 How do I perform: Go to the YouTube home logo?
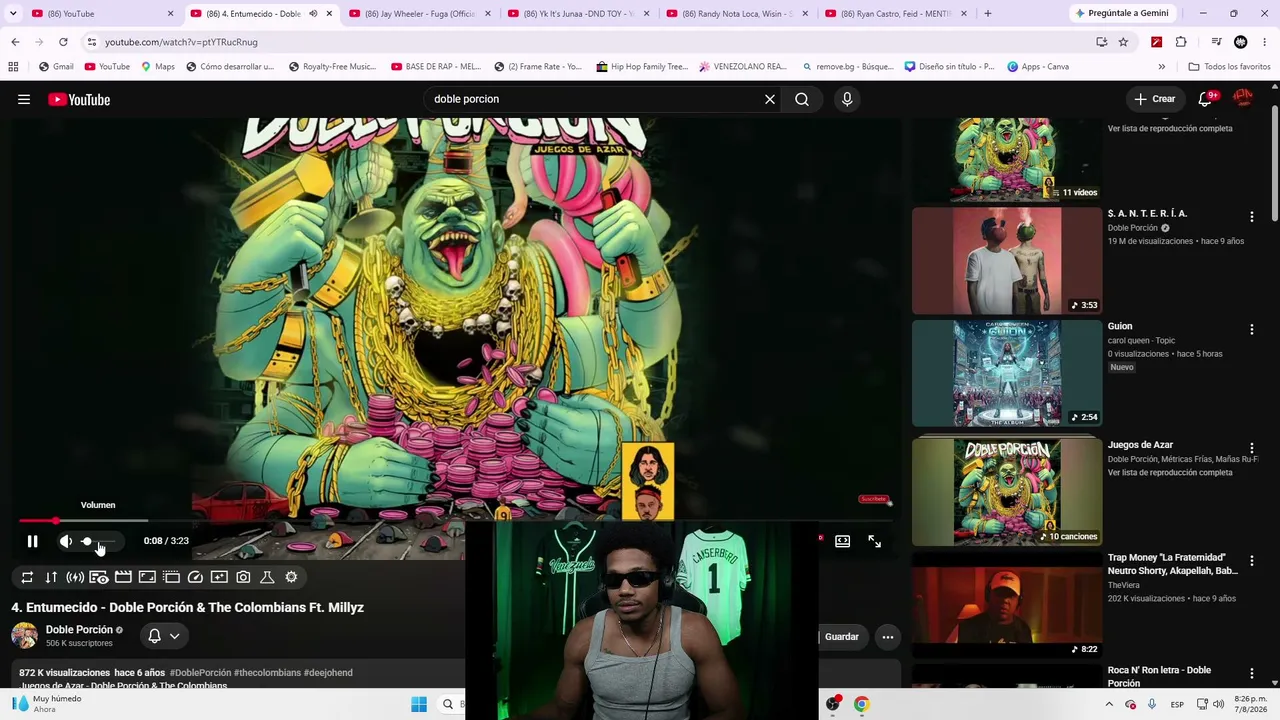click(79, 99)
